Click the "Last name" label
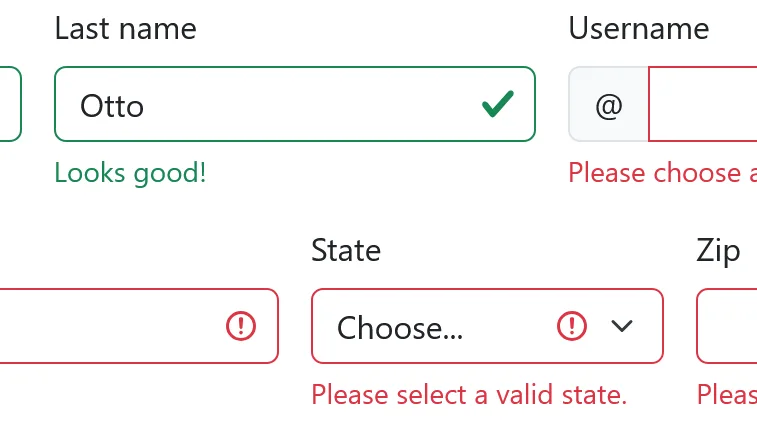This screenshot has height=426, width=757. pyautogui.click(x=125, y=29)
